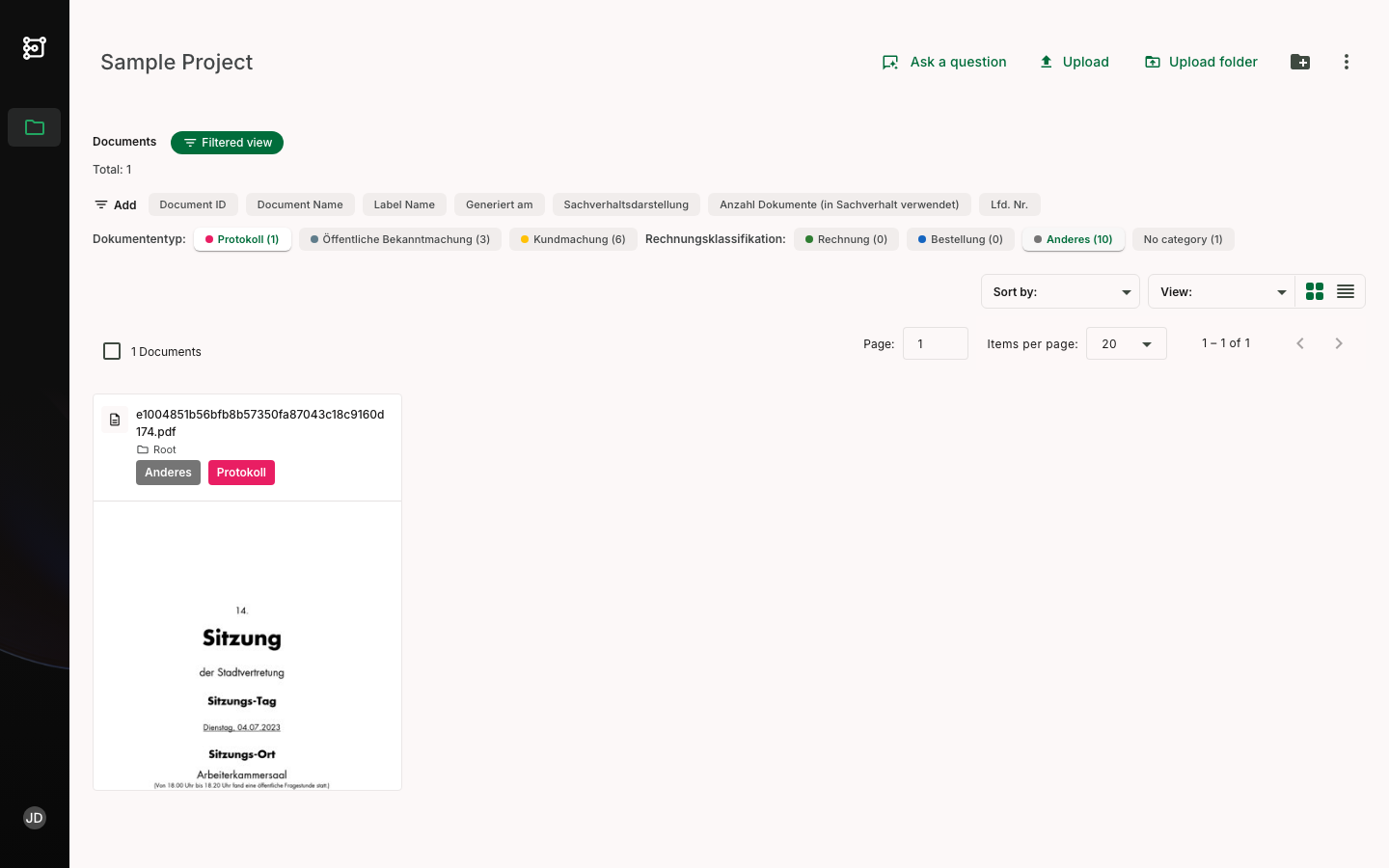The width and height of the screenshot is (1389, 868).
Task: Click the Page number input field
Action: pos(935,343)
